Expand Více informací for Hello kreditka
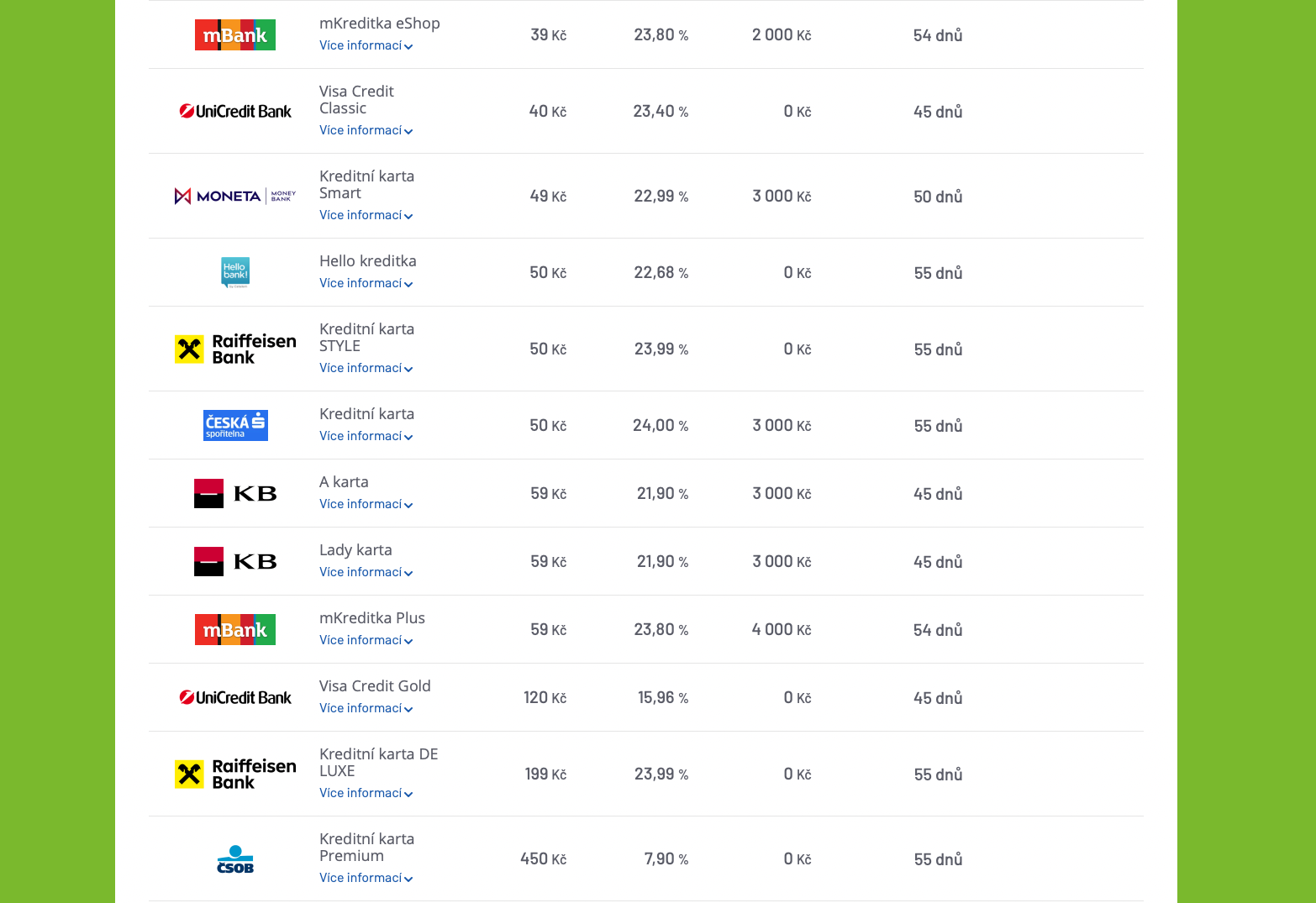This screenshot has width=1316, height=903. point(366,283)
